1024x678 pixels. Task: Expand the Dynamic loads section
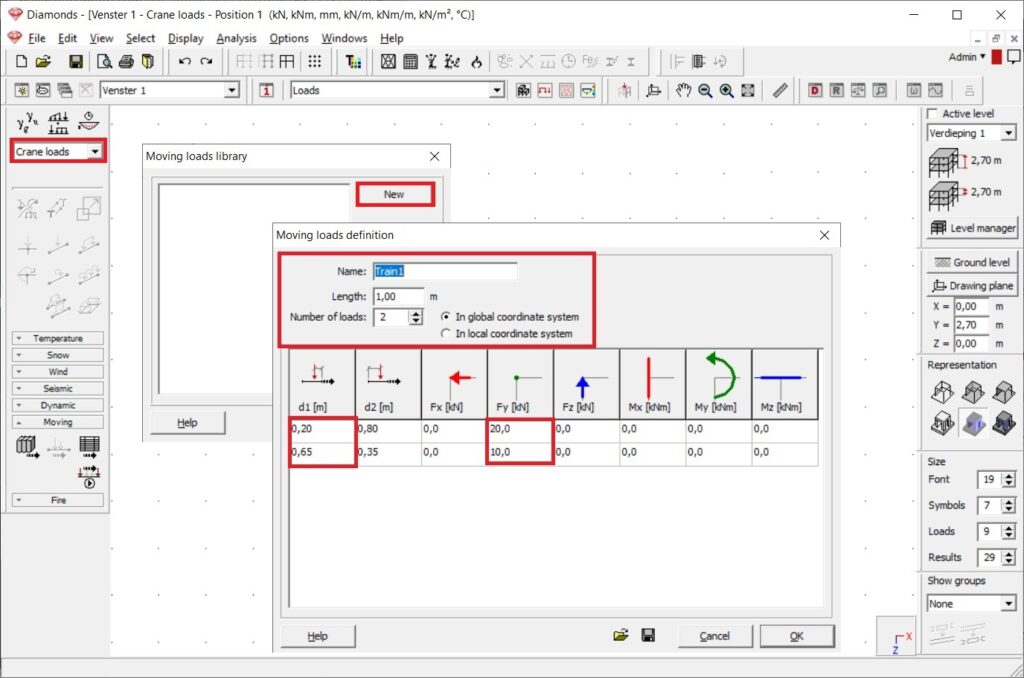click(x=57, y=406)
